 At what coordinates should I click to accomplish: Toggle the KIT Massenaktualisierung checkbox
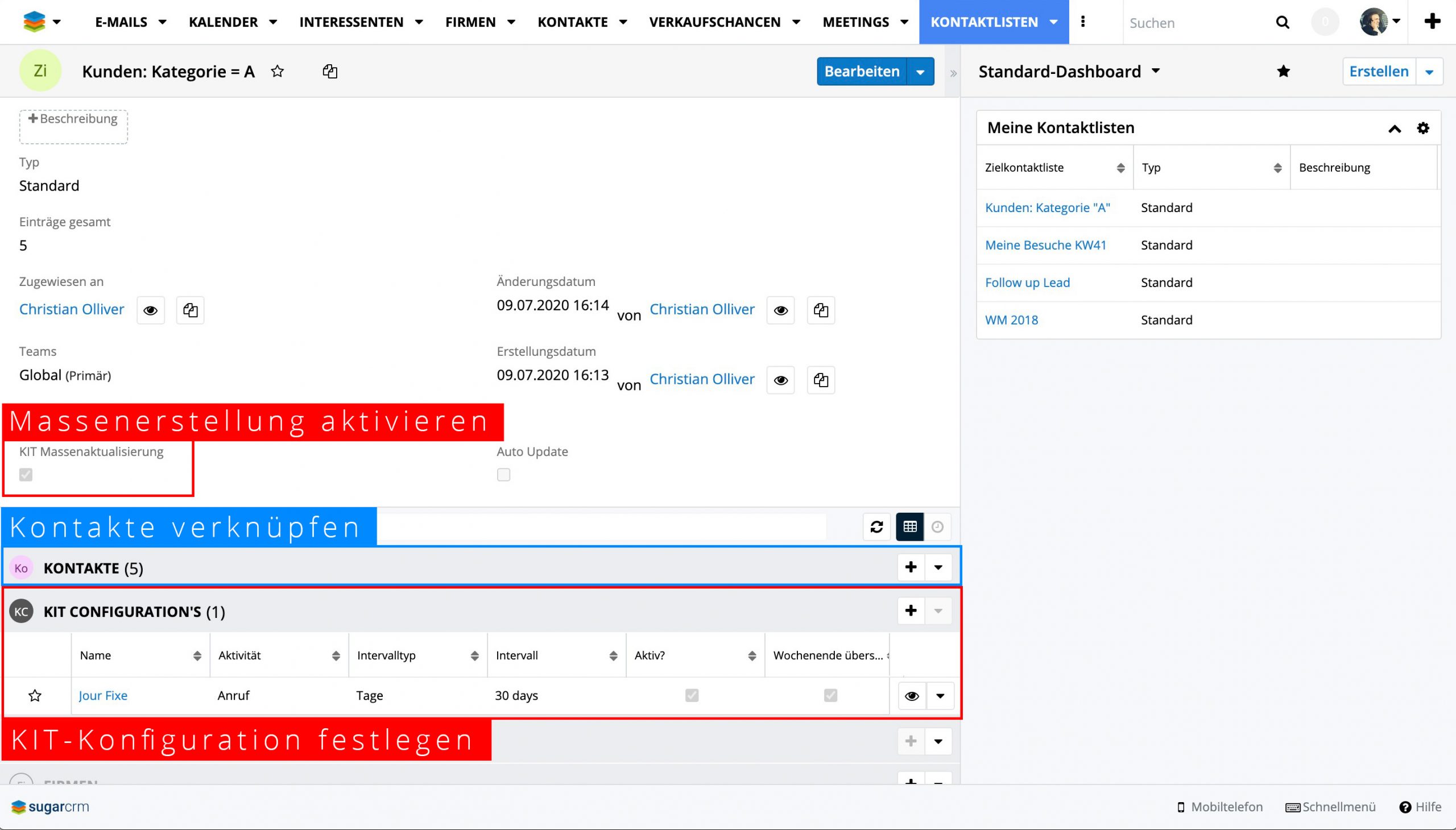coord(26,474)
